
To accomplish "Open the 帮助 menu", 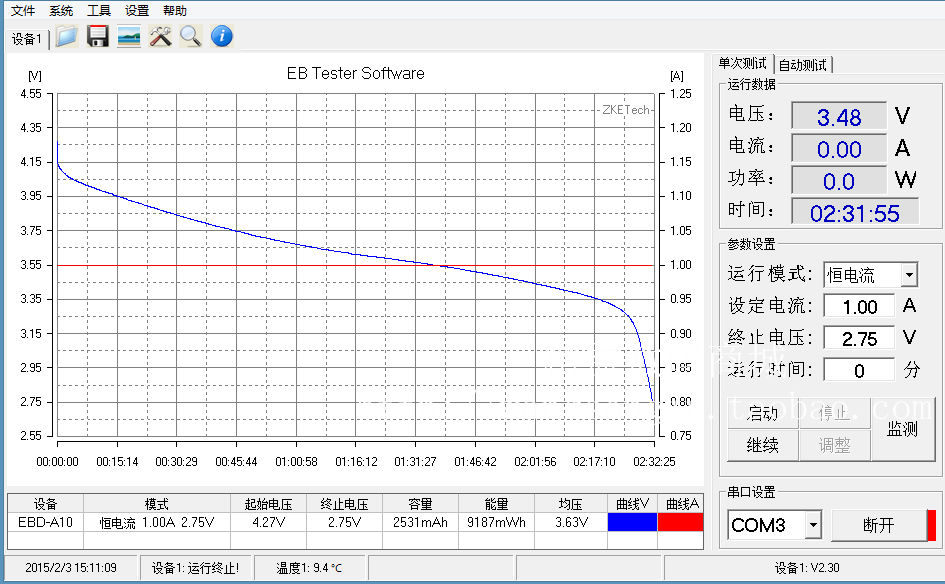I will click(x=175, y=10).
